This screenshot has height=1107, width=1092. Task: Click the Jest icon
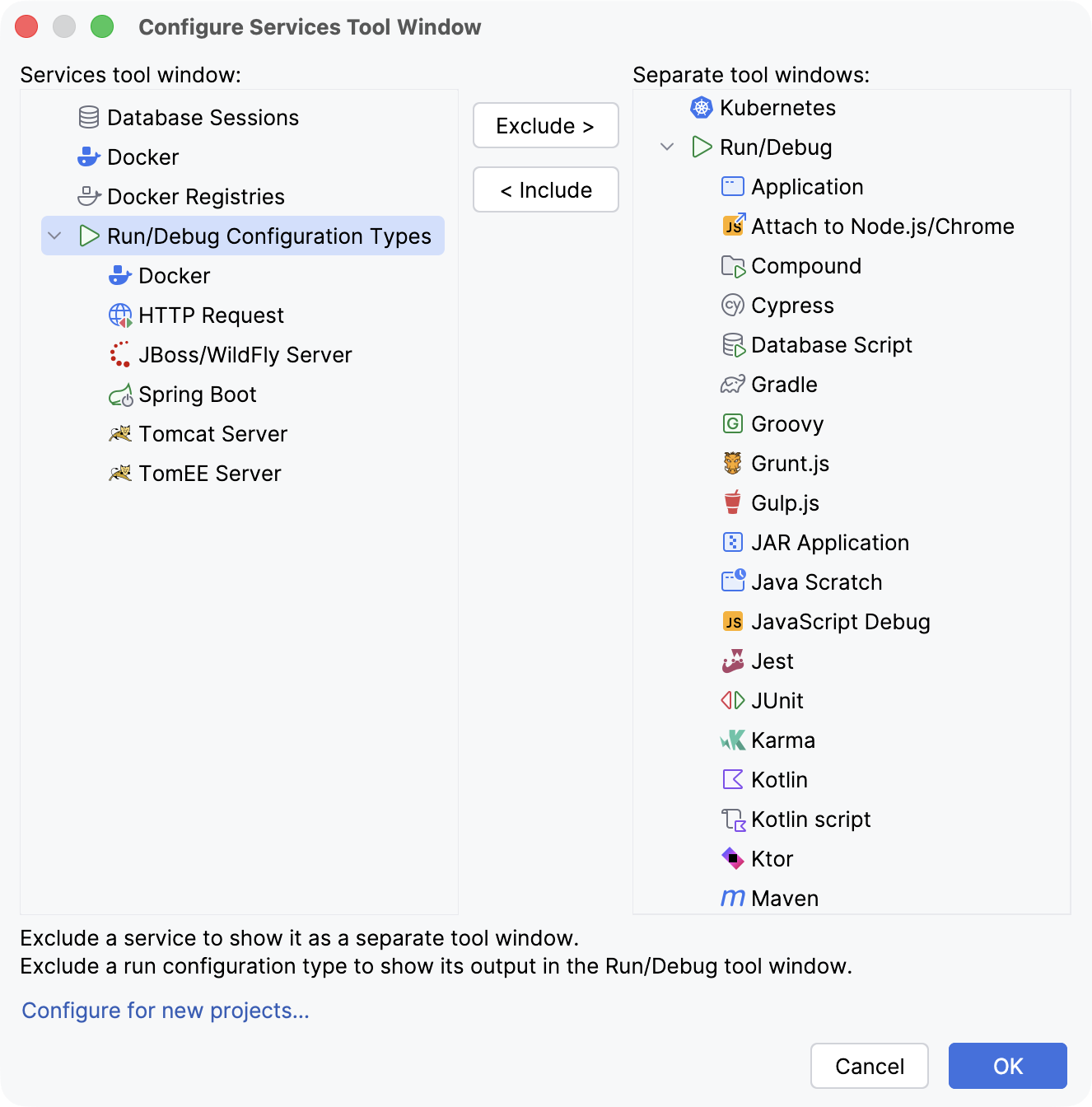click(x=733, y=661)
